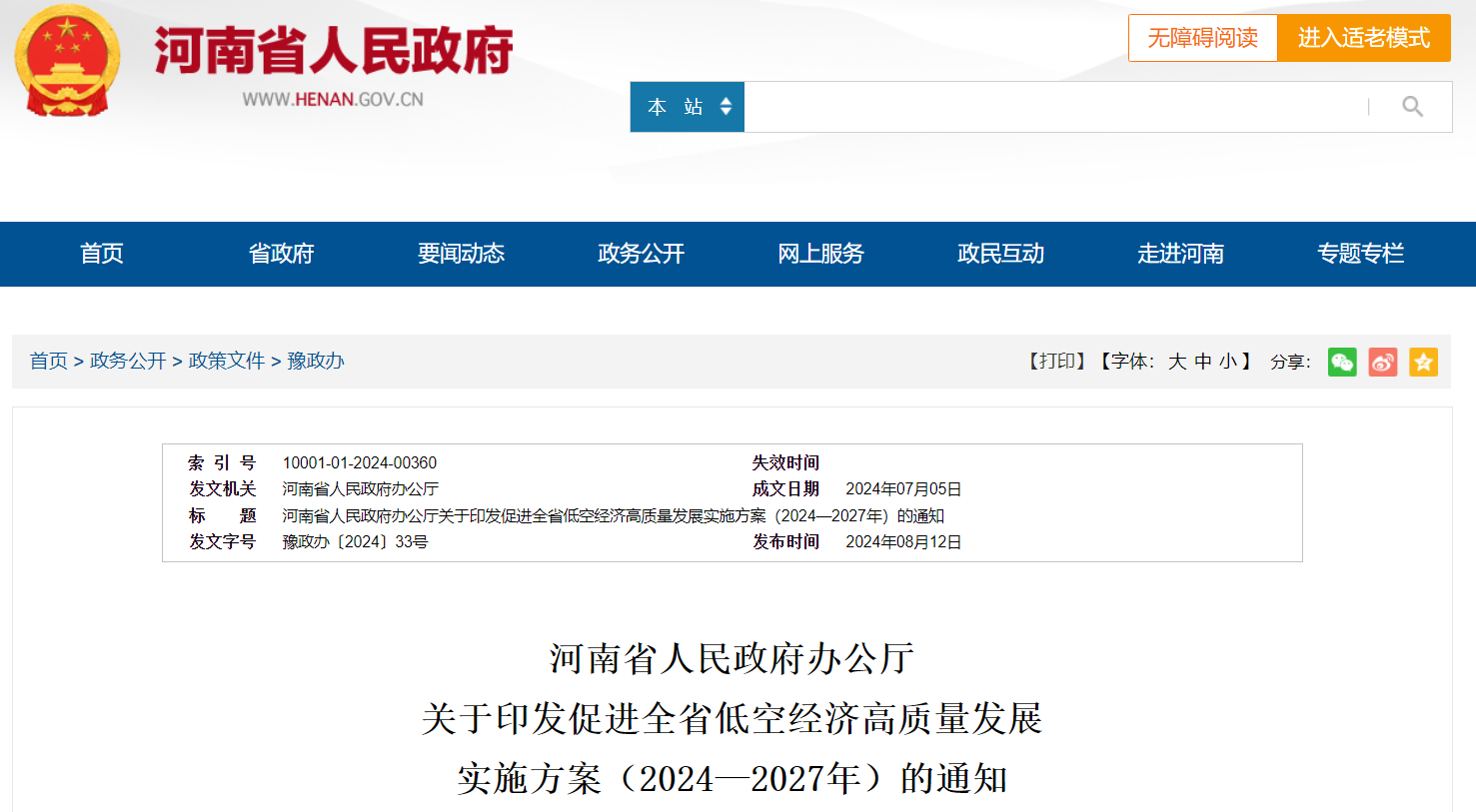
Task: Open the 政务公开 navigation menu item
Action: pyautogui.click(x=641, y=254)
